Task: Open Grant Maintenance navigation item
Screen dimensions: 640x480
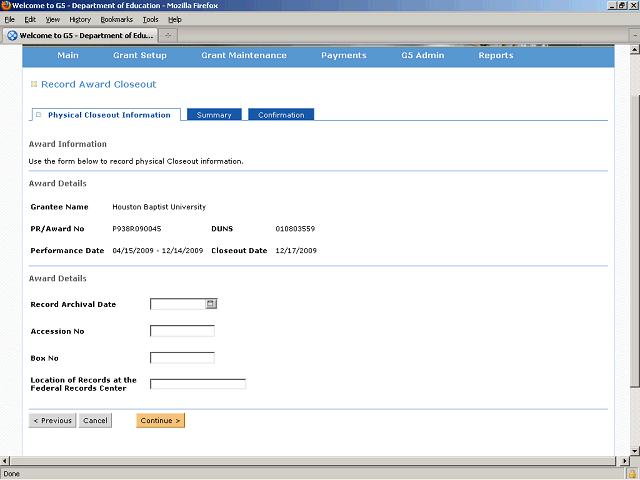Action: (x=244, y=56)
